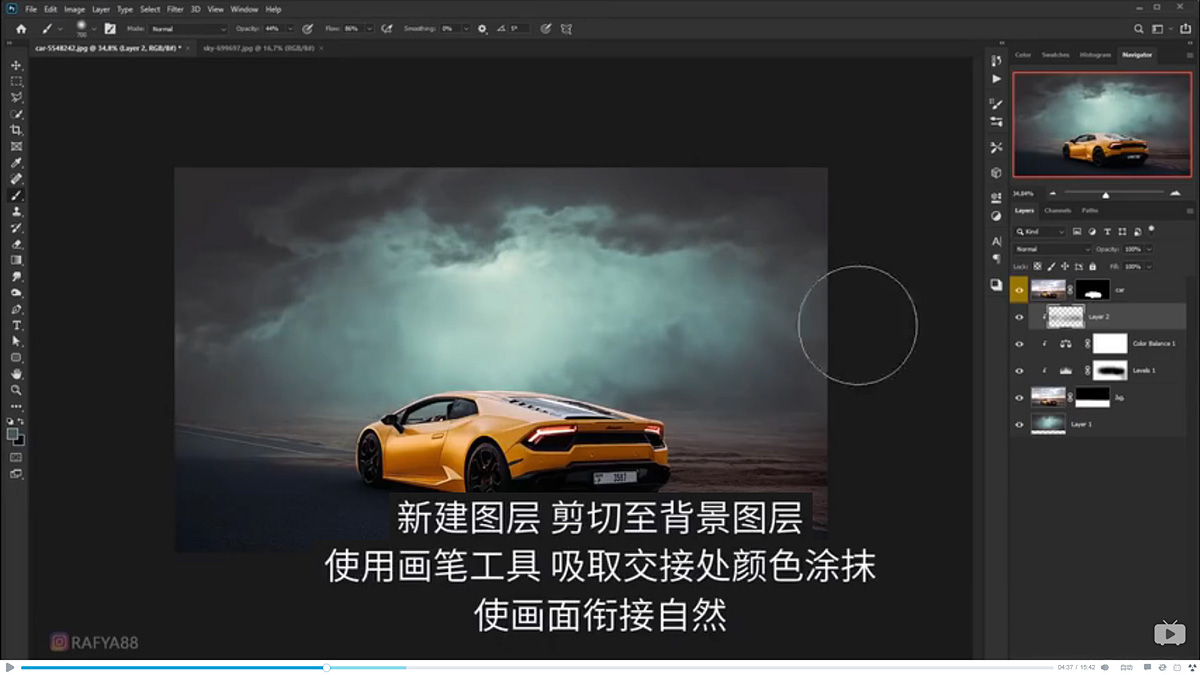Select the Type tool
The image size is (1200, 675).
click(16, 324)
